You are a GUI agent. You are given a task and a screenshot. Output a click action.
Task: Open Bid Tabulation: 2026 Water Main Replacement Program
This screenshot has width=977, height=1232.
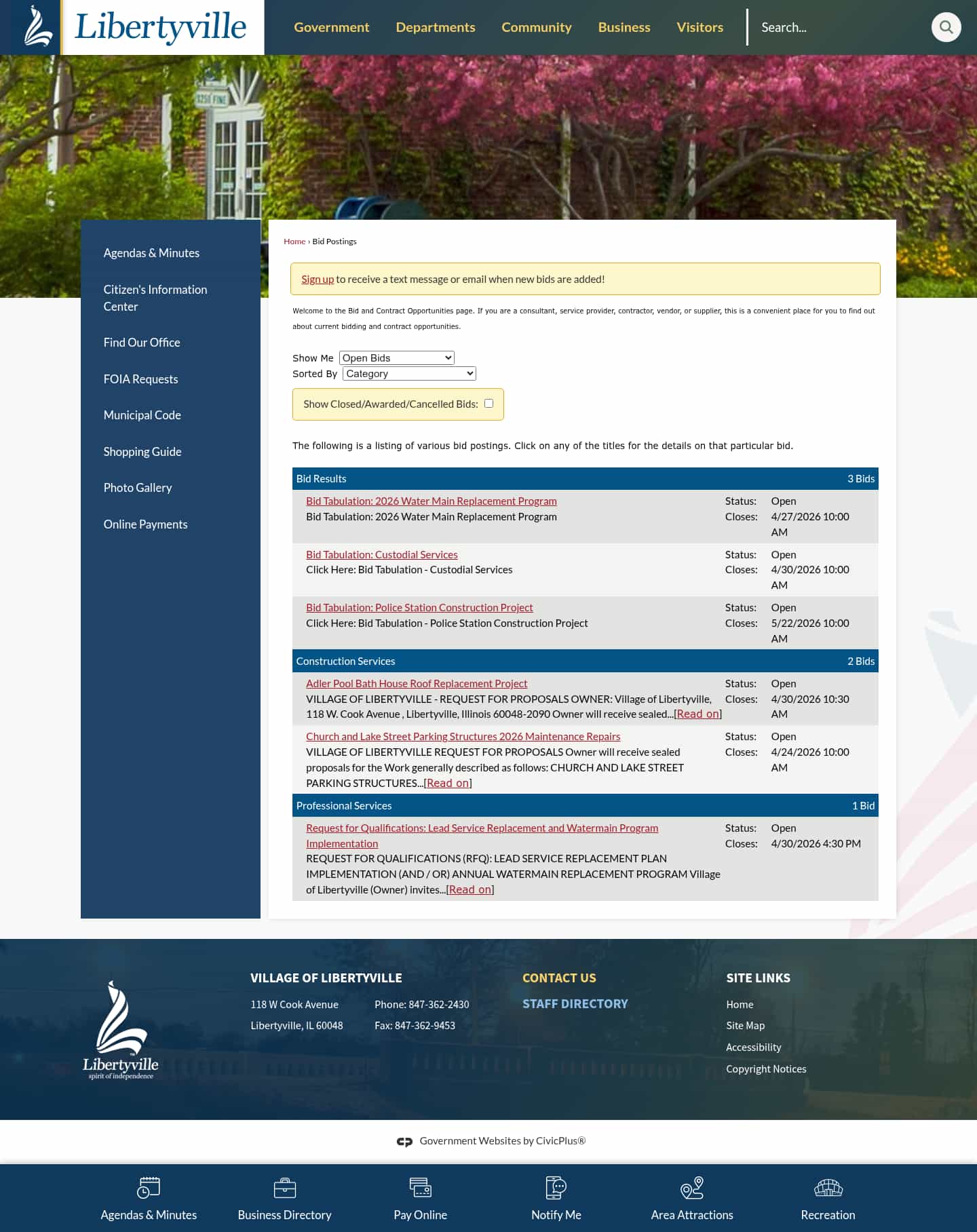[432, 501]
